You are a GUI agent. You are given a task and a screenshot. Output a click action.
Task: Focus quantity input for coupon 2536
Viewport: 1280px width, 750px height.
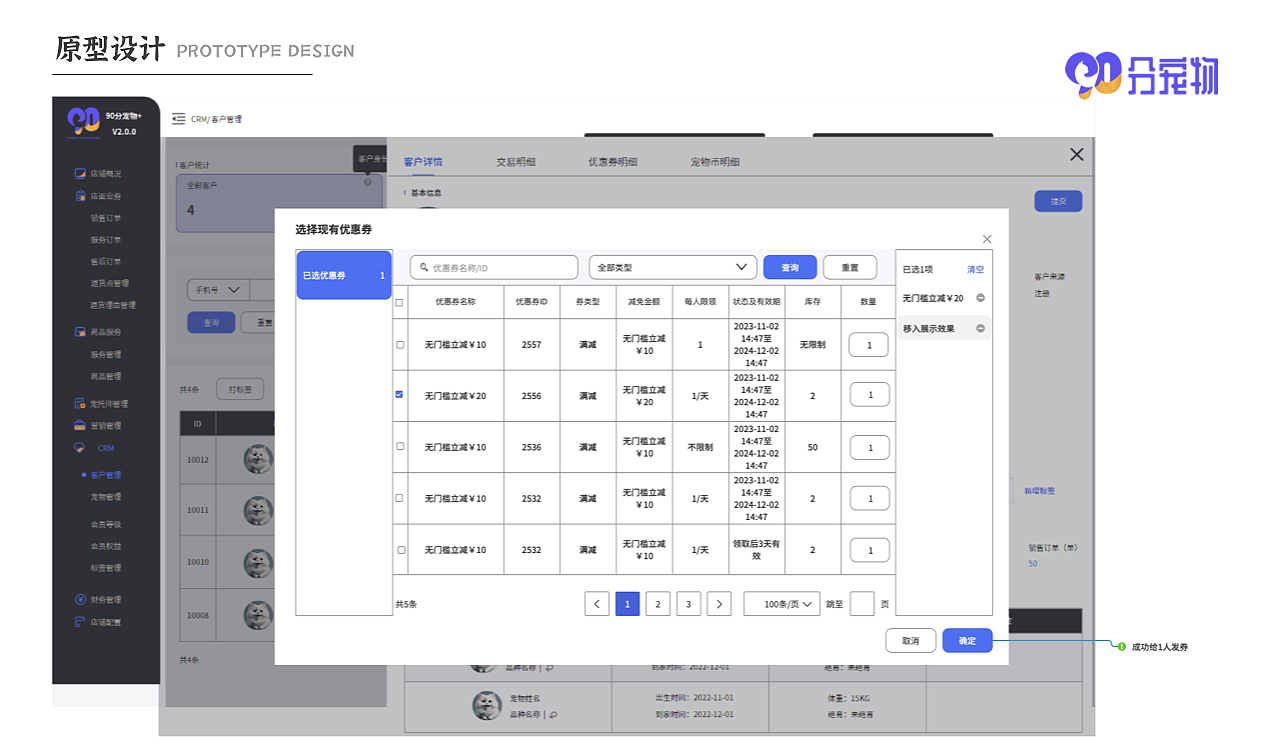tap(870, 447)
